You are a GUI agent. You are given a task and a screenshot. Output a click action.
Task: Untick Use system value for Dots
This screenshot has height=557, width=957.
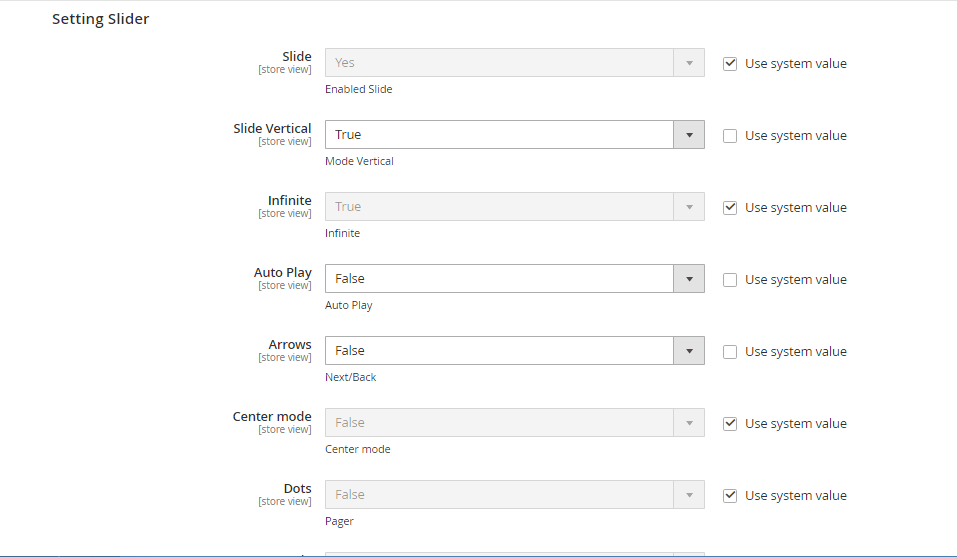tap(730, 496)
